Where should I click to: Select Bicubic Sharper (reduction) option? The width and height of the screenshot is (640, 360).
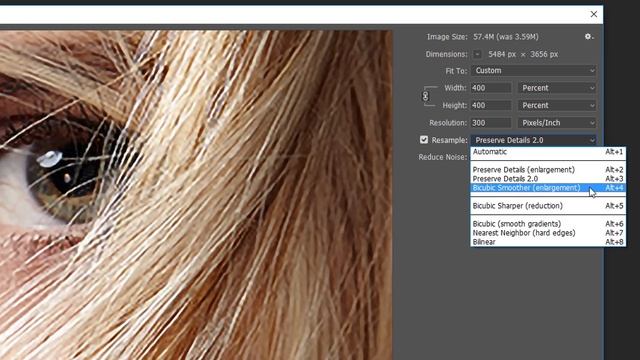(548, 206)
